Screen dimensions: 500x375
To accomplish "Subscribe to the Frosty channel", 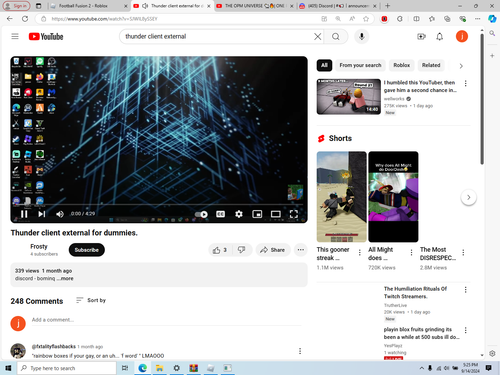I will [x=87, y=250].
